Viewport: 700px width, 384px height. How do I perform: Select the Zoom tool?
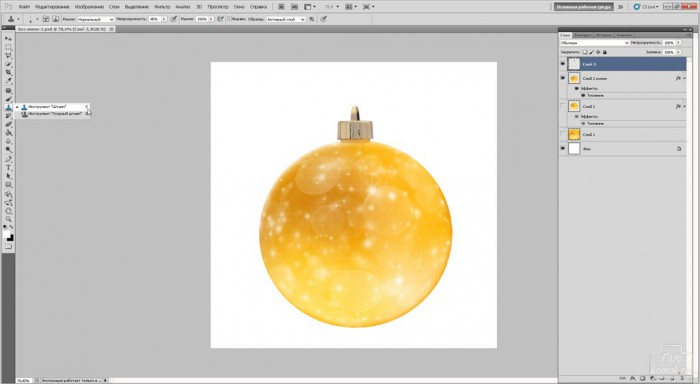pyautogui.click(x=8, y=220)
